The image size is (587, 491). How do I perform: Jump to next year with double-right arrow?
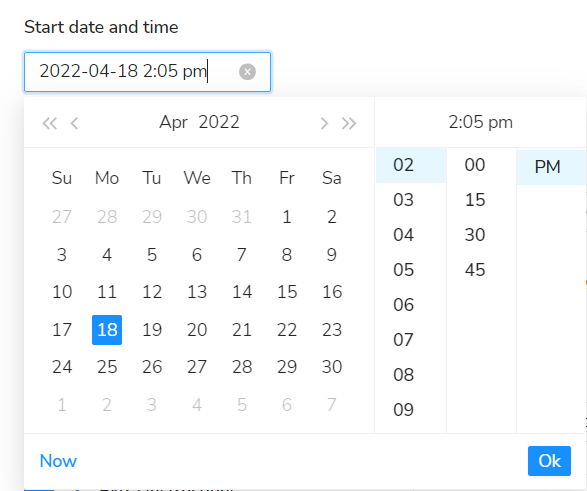(x=349, y=123)
